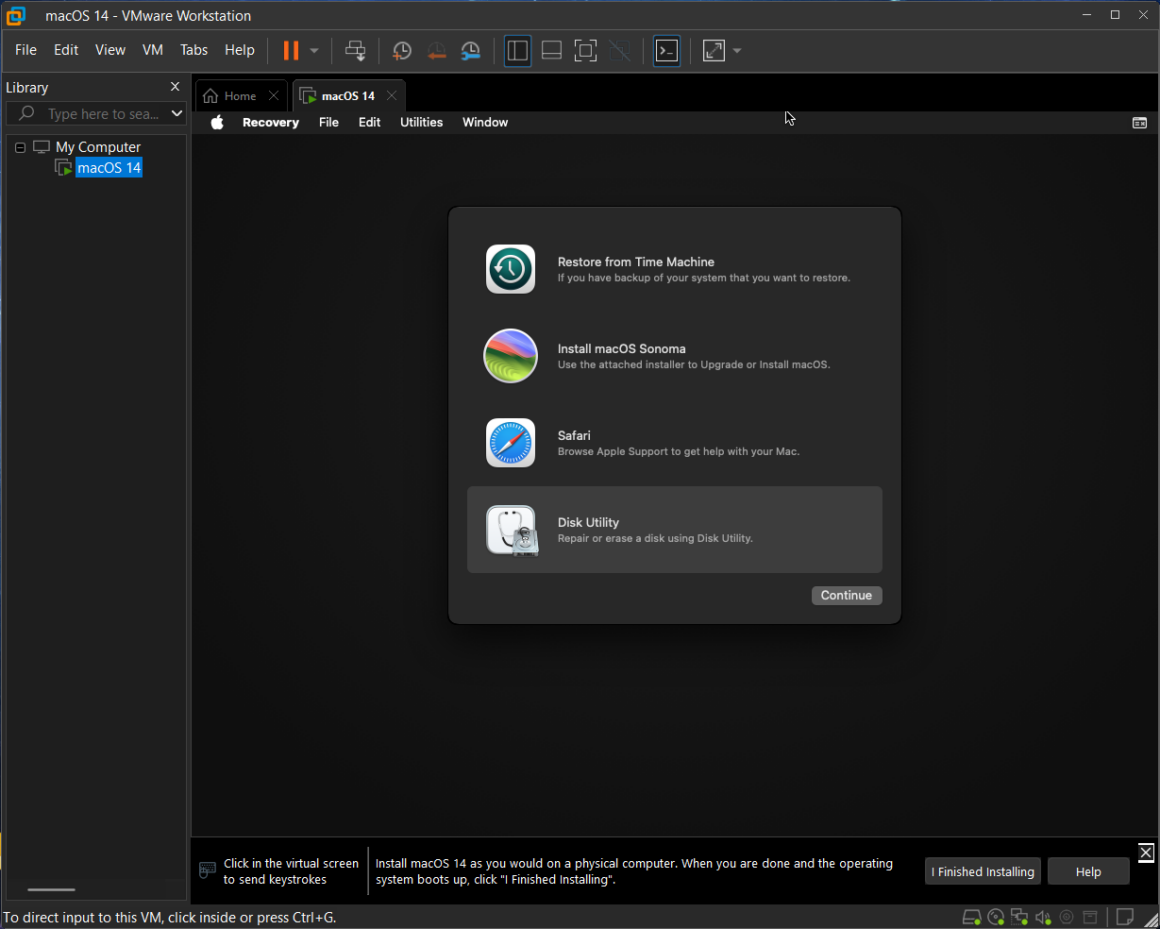
Task: Toggle the console view button
Action: tap(667, 50)
